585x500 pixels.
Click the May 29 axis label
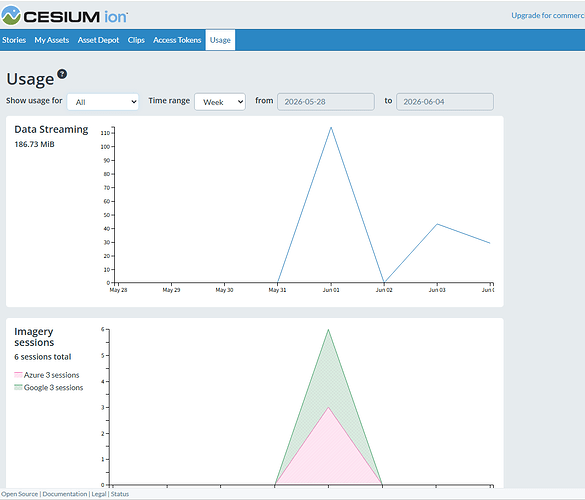[171, 290]
